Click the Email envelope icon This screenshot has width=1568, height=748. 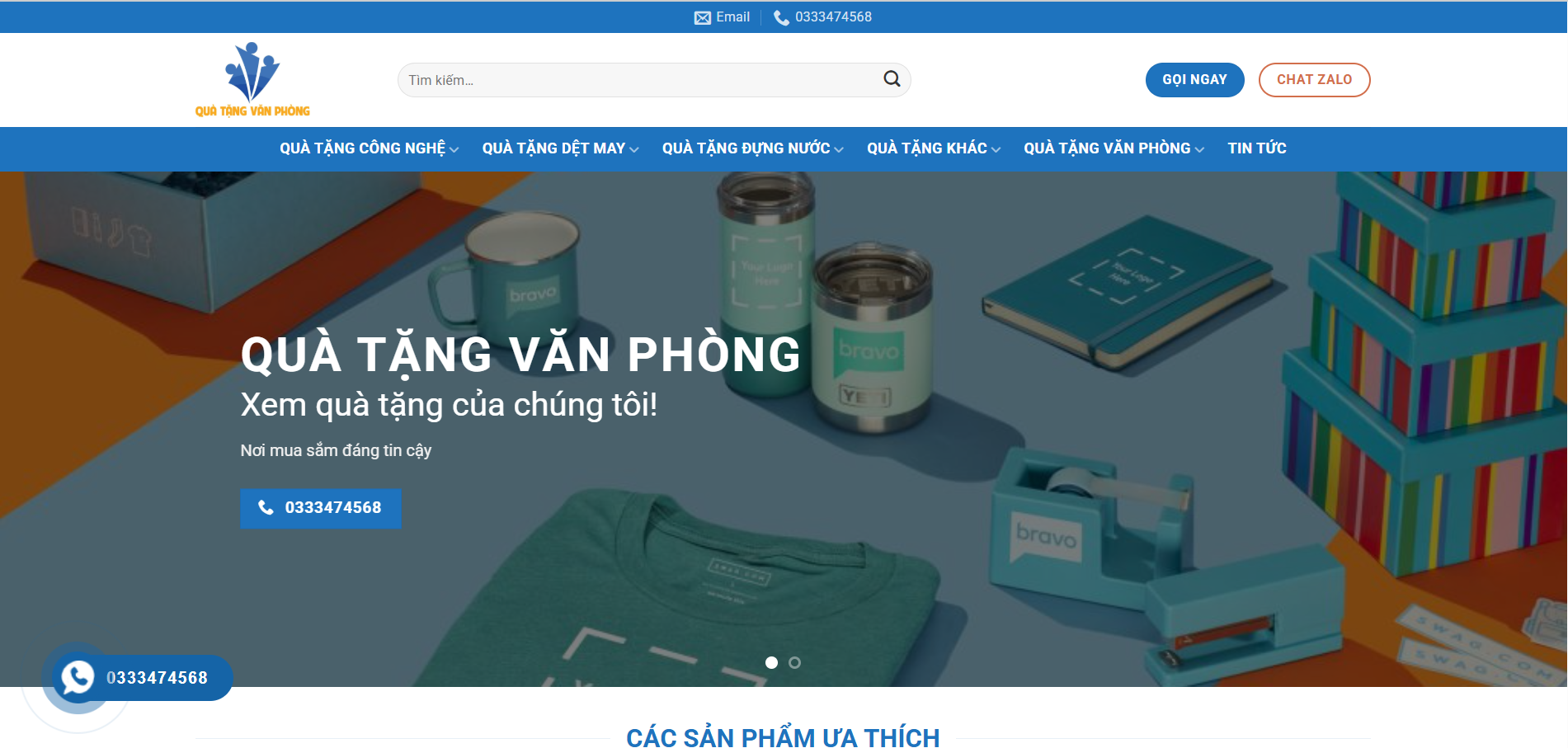click(x=702, y=17)
